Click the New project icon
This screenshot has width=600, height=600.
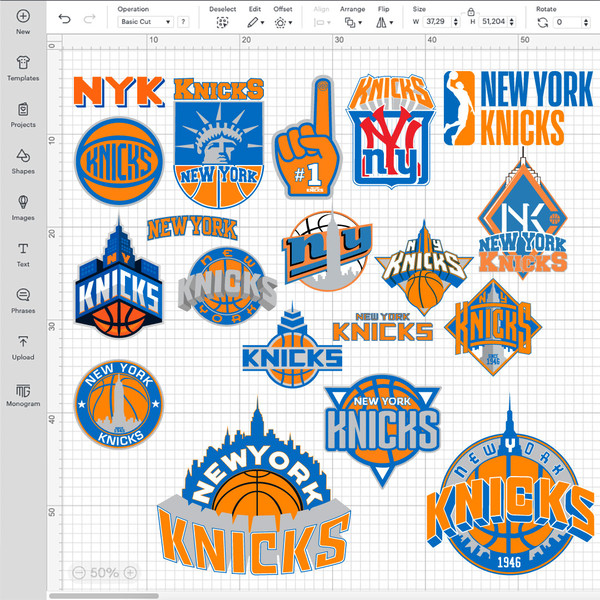click(x=23, y=16)
